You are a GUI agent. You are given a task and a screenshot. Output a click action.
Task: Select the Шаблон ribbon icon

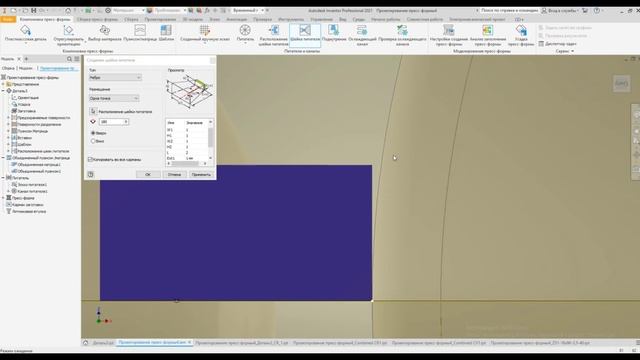tap(166, 30)
